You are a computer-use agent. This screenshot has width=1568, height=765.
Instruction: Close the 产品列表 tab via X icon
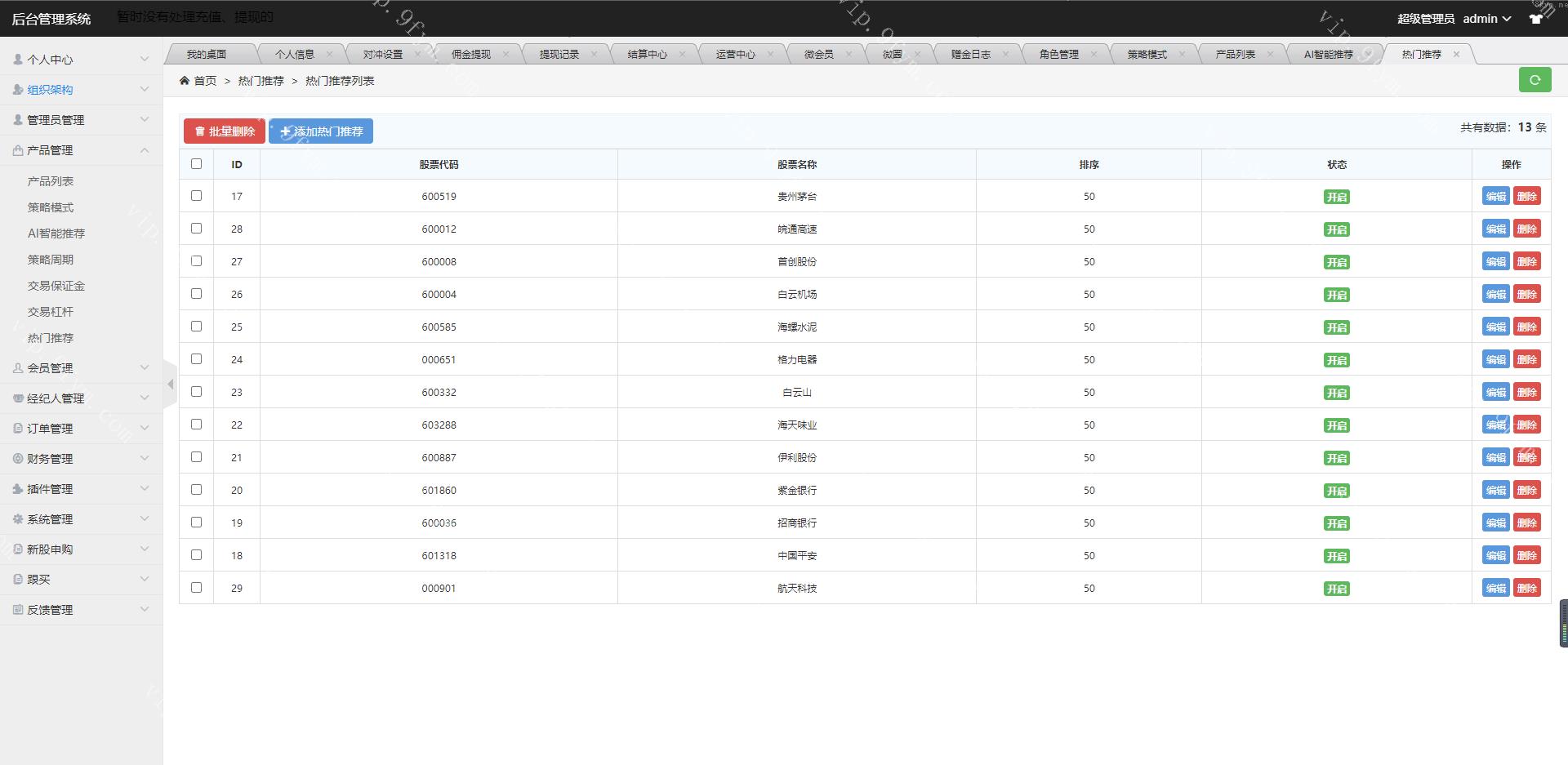click(1270, 55)
